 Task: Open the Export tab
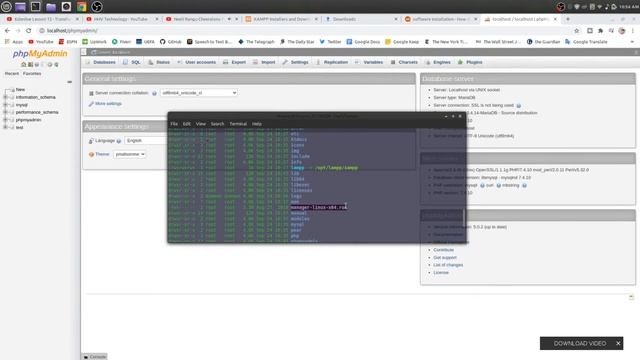(235, 62)
